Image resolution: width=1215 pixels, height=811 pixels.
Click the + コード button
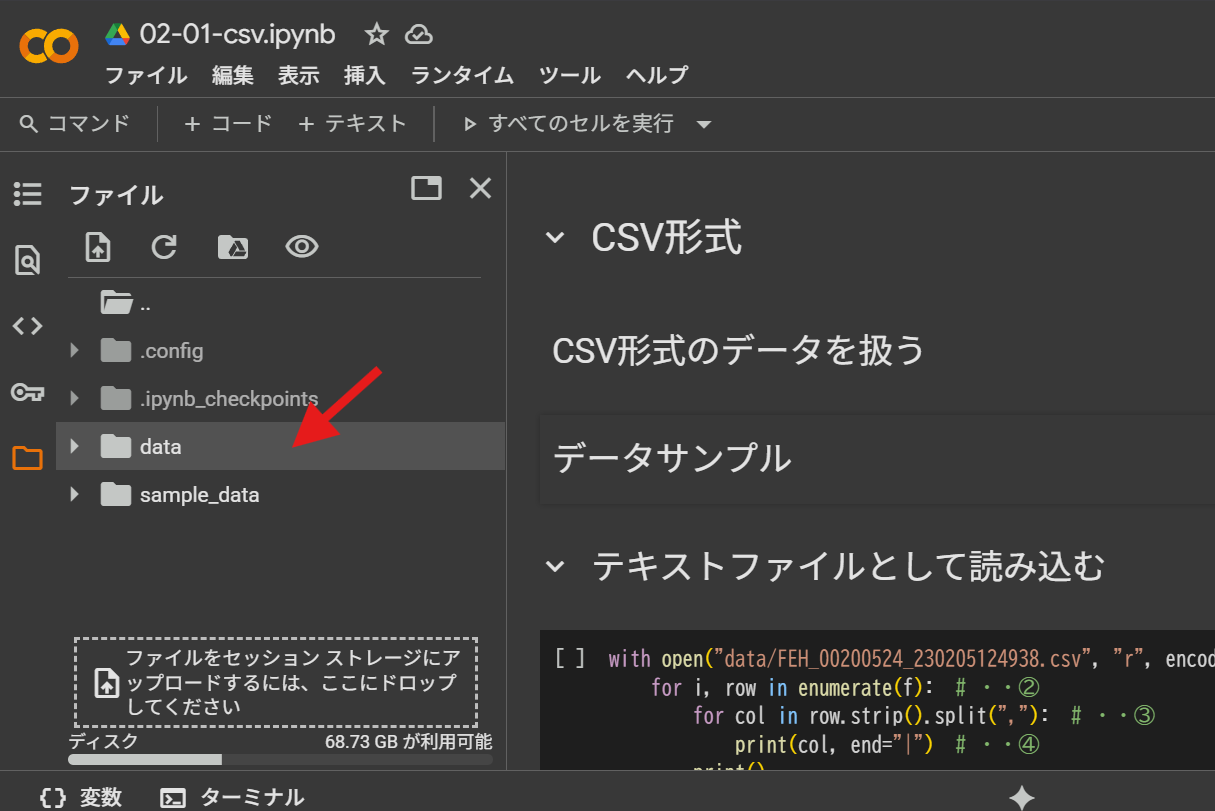(228, 124)
